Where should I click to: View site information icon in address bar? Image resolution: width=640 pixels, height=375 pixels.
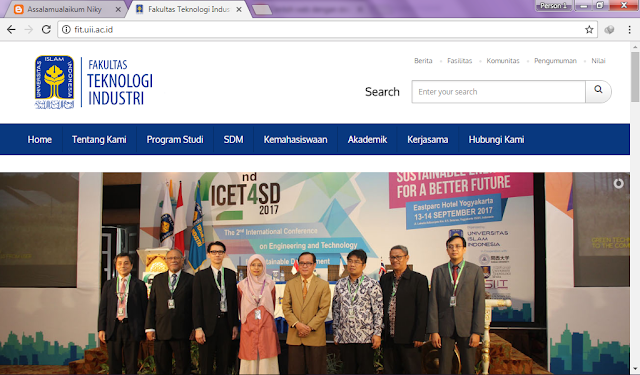[66, 30]
